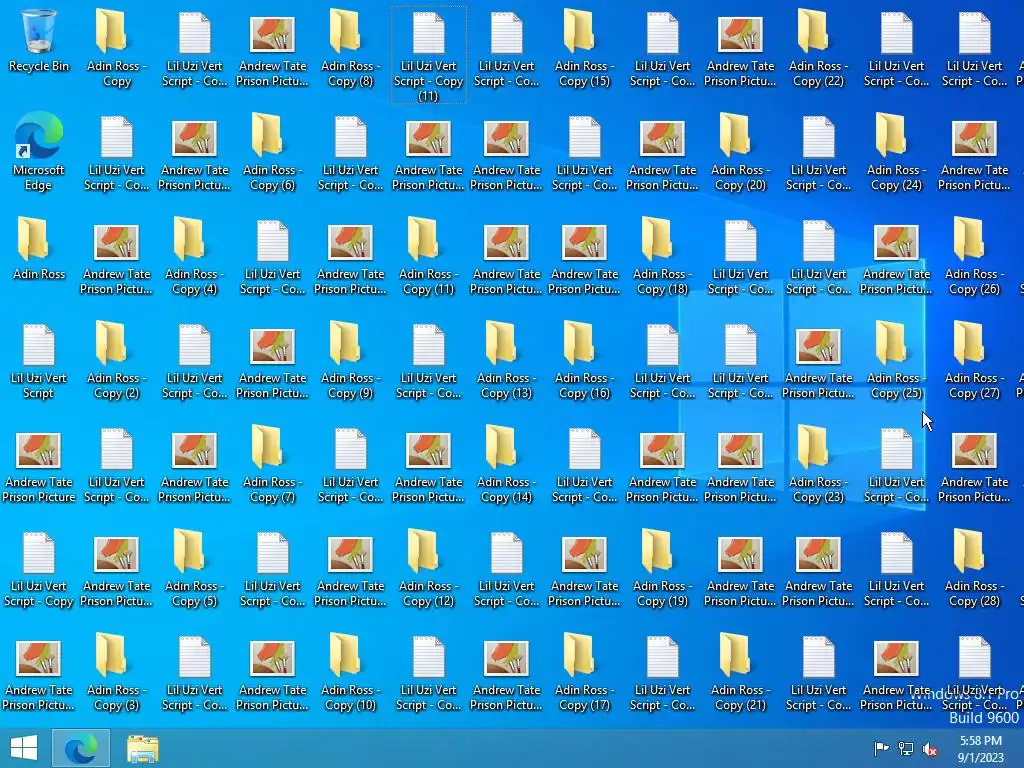Select Adin Ross - Copy (19) folder
This screenshot has width=1024, height=768.
pyautogui.click(x=662, y=569)
